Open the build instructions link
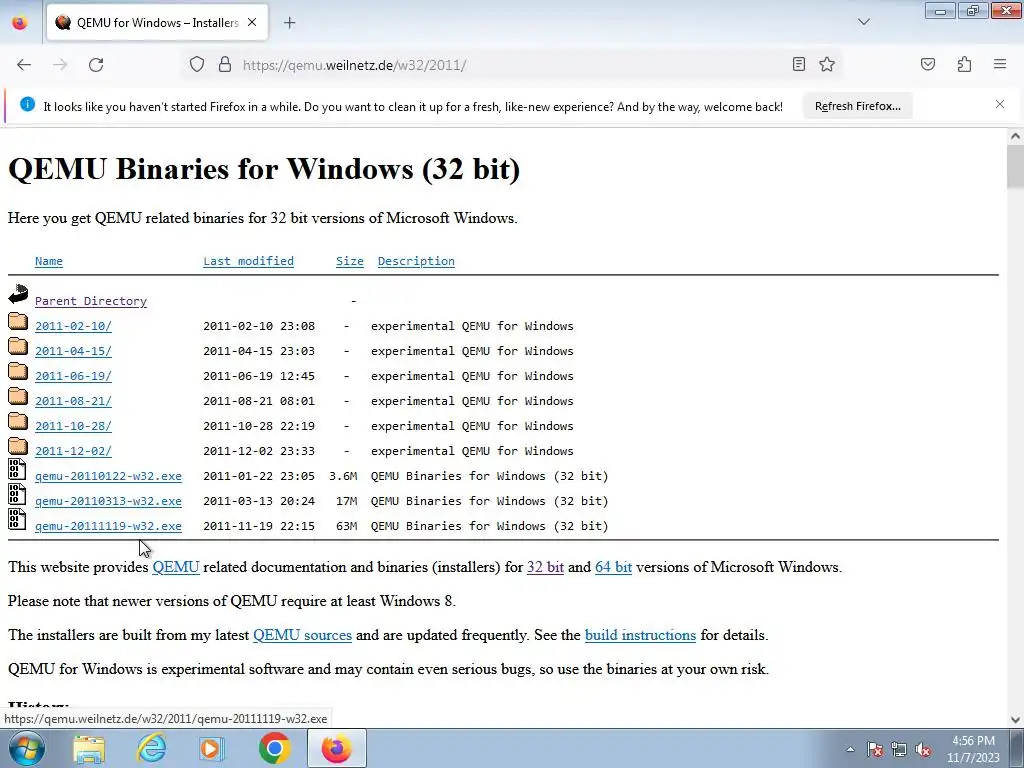 (640, 635)
